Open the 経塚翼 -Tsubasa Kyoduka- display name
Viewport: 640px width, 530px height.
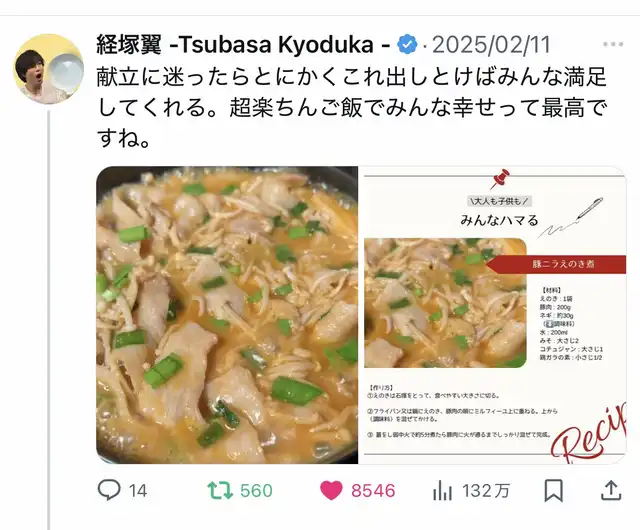coord(243,45)
